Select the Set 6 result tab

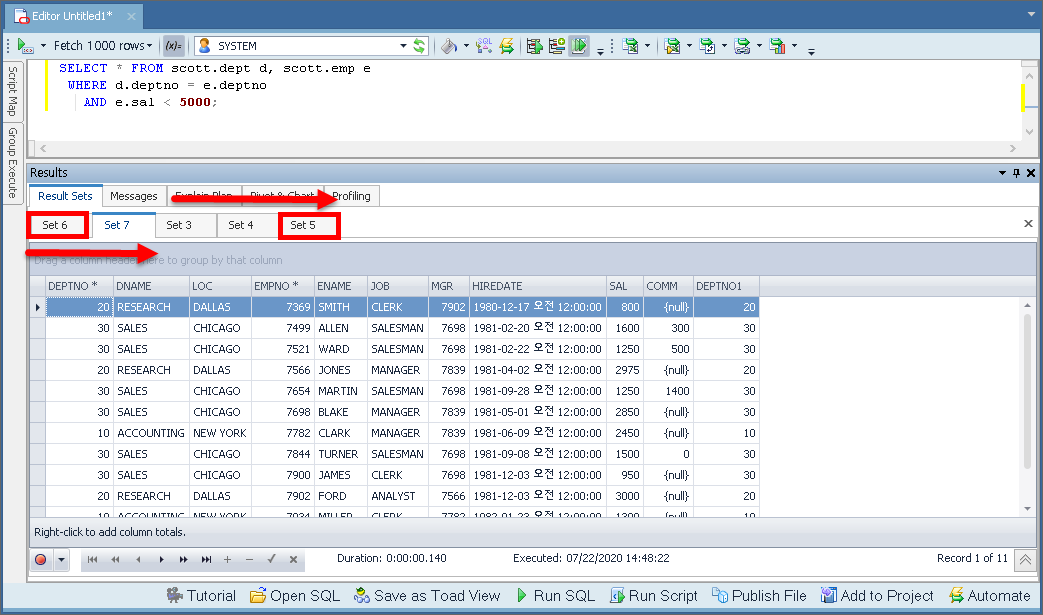(55, 225)
